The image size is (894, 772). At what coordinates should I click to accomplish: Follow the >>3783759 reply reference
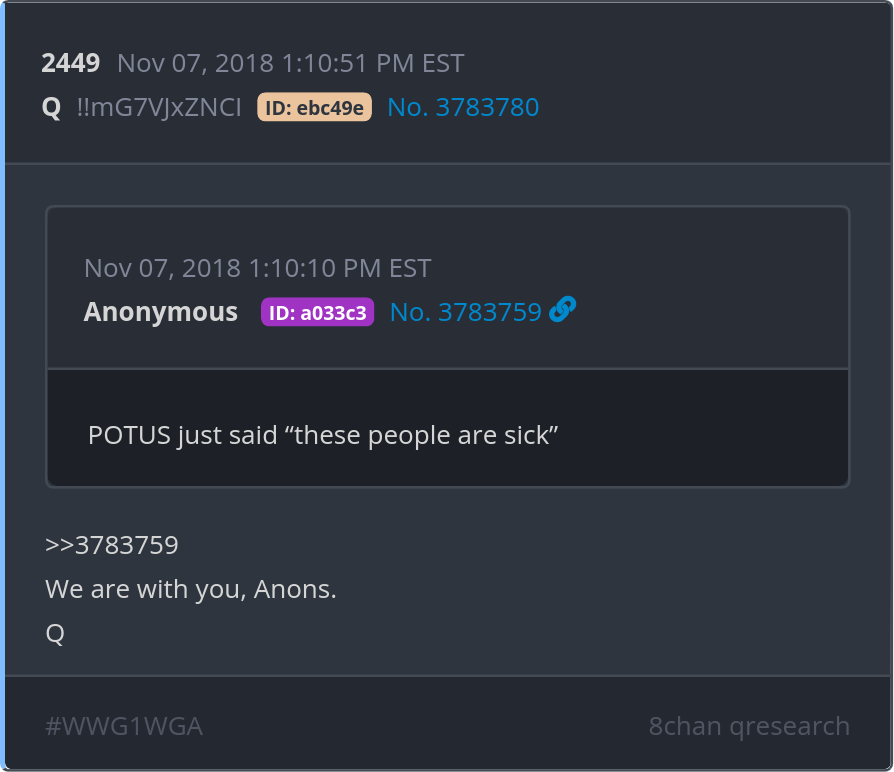click(112, 546)
